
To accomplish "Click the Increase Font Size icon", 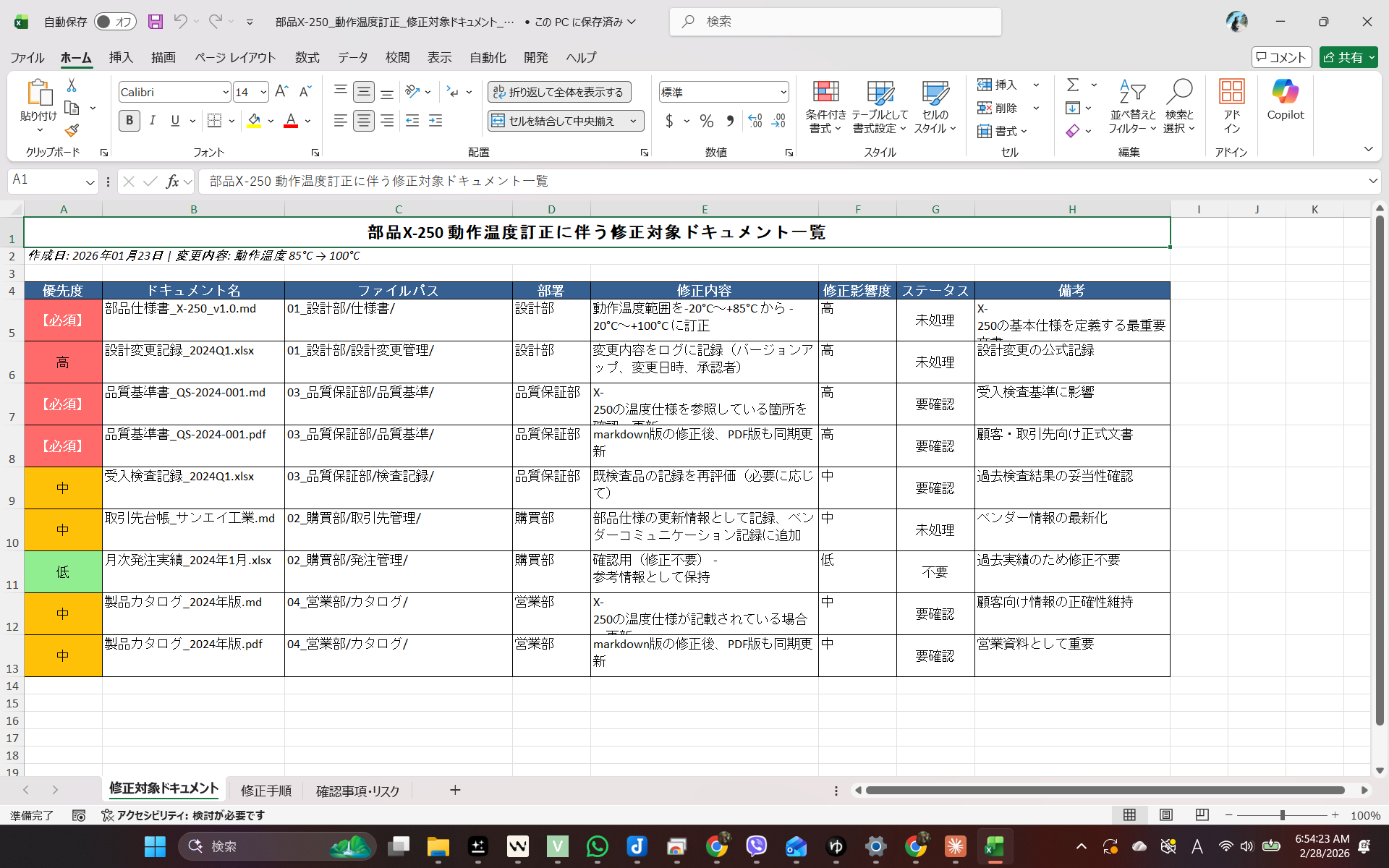I will [281, 92].
